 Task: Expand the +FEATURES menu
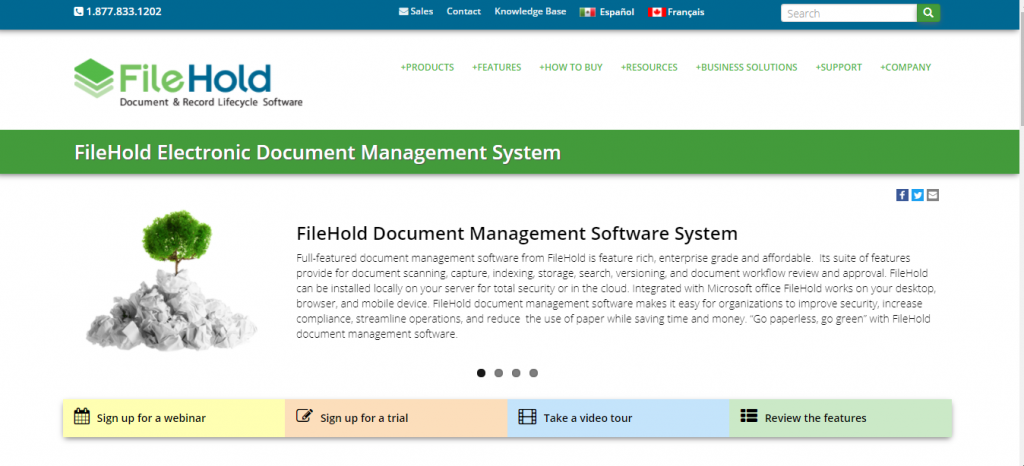click(x=496, y=67)
